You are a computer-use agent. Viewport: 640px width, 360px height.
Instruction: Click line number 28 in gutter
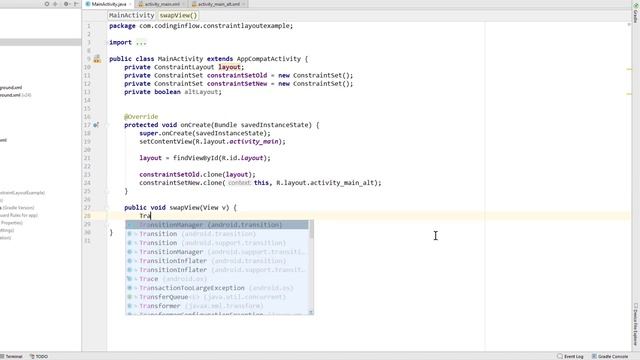[87, 216]
